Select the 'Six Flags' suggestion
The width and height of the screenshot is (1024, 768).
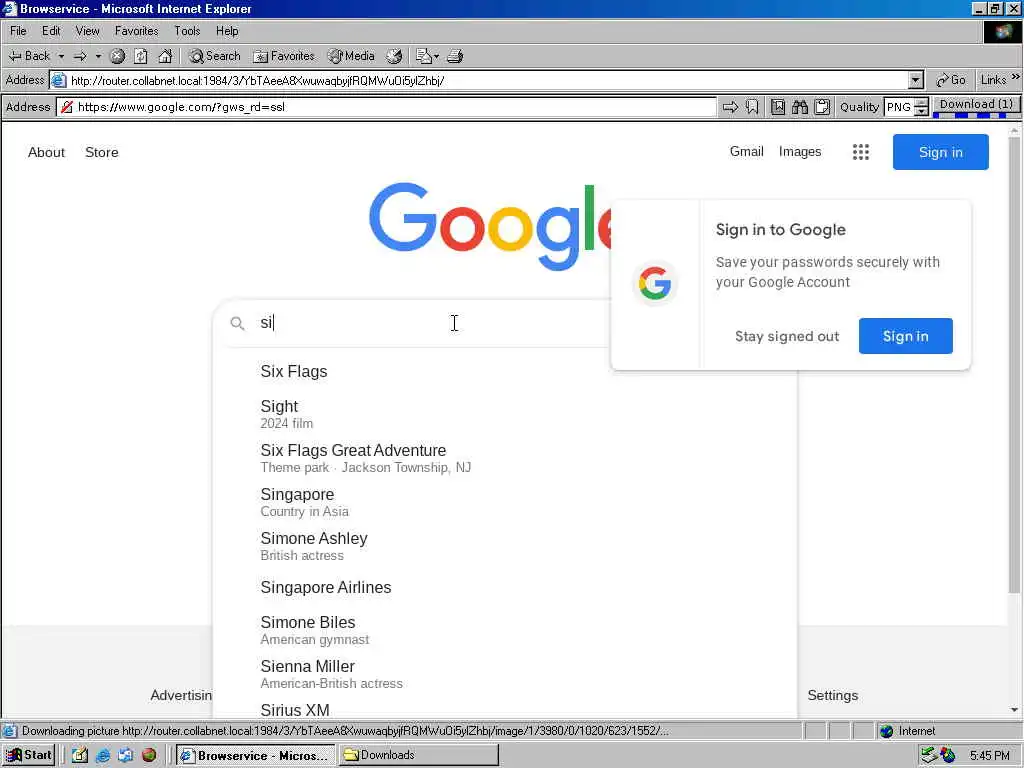pos(504,372)
